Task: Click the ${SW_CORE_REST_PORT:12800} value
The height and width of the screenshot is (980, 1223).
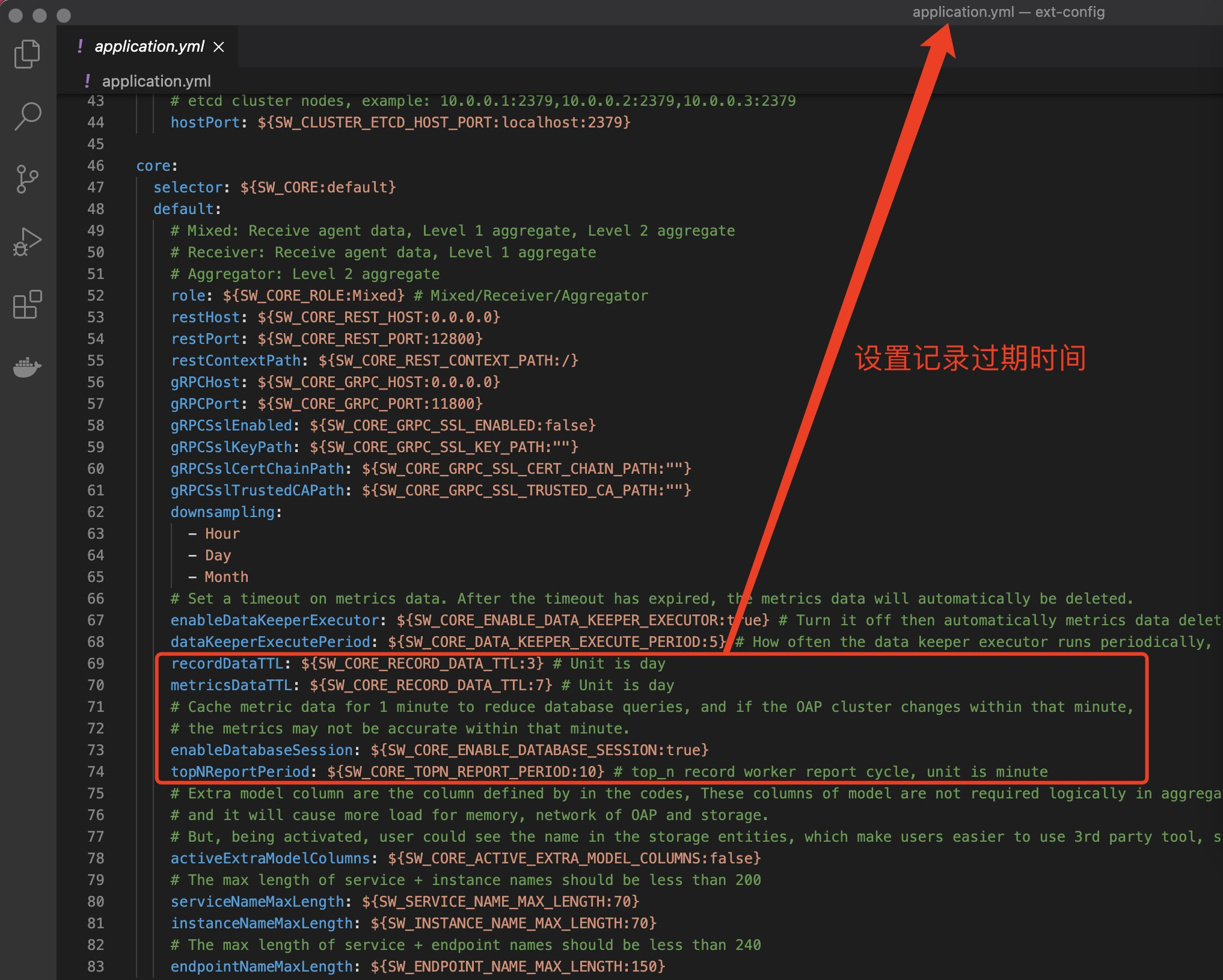Action: (370, 338)
